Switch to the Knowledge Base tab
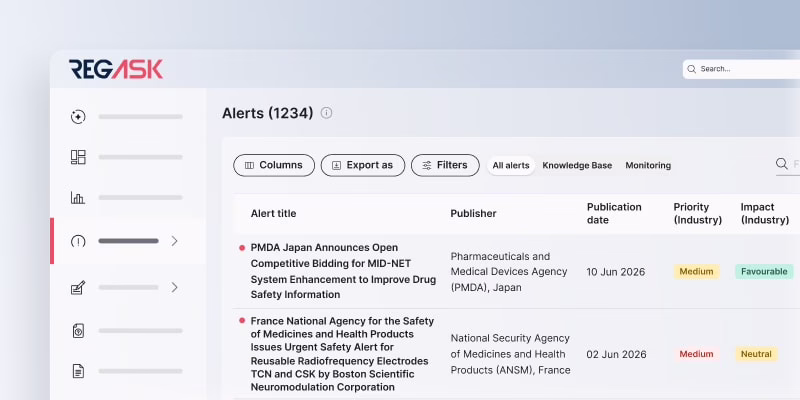 tap(577, 165)
